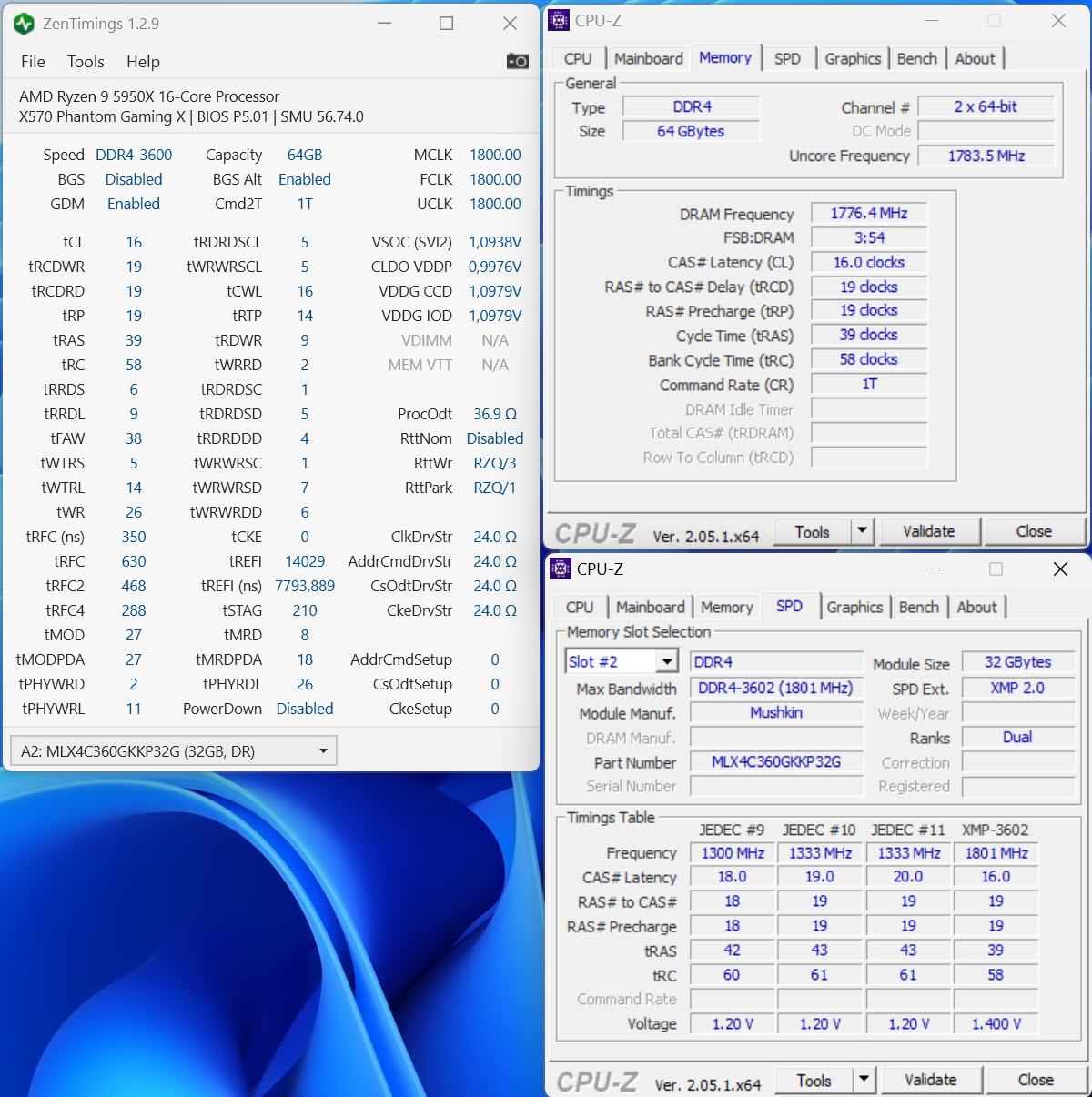This screenshot has height=1097, width=1092.
Task: Switch to CPU tab in CPU-Z SPD window
Action: 580,607
